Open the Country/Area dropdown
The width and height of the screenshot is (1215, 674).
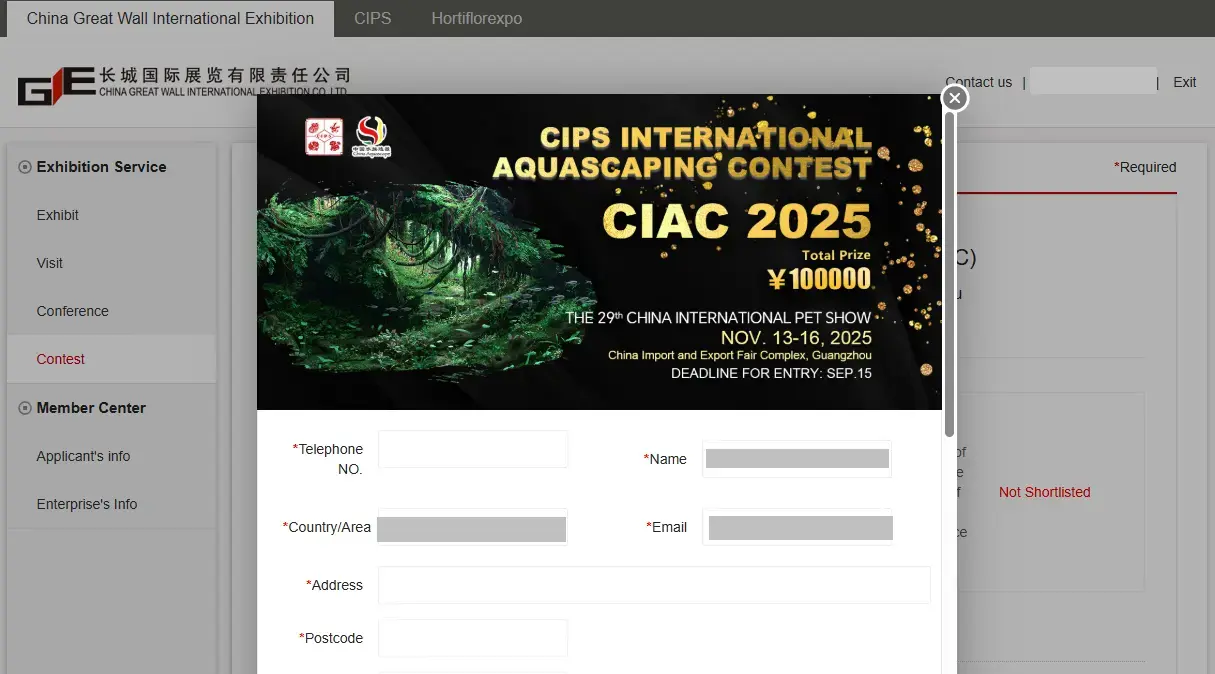[472, 528]
